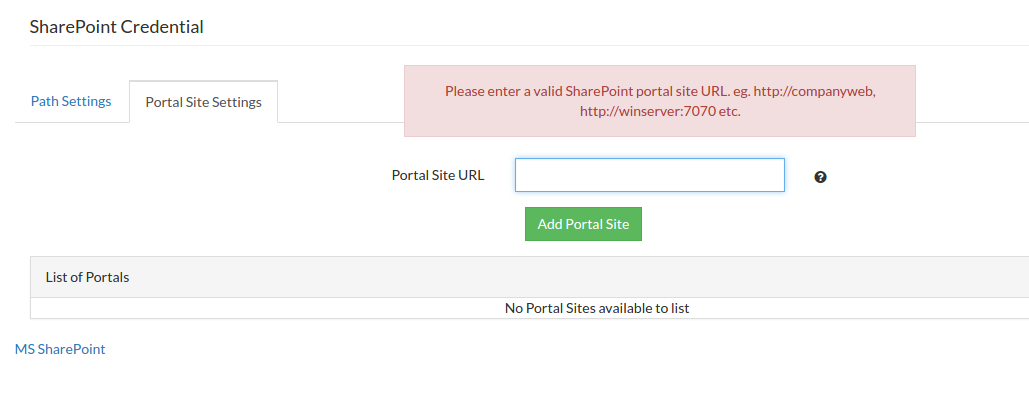Viewport: 1029px width, 398px height.
Task: Click the help question mark icon
Action: click(820, 177)
